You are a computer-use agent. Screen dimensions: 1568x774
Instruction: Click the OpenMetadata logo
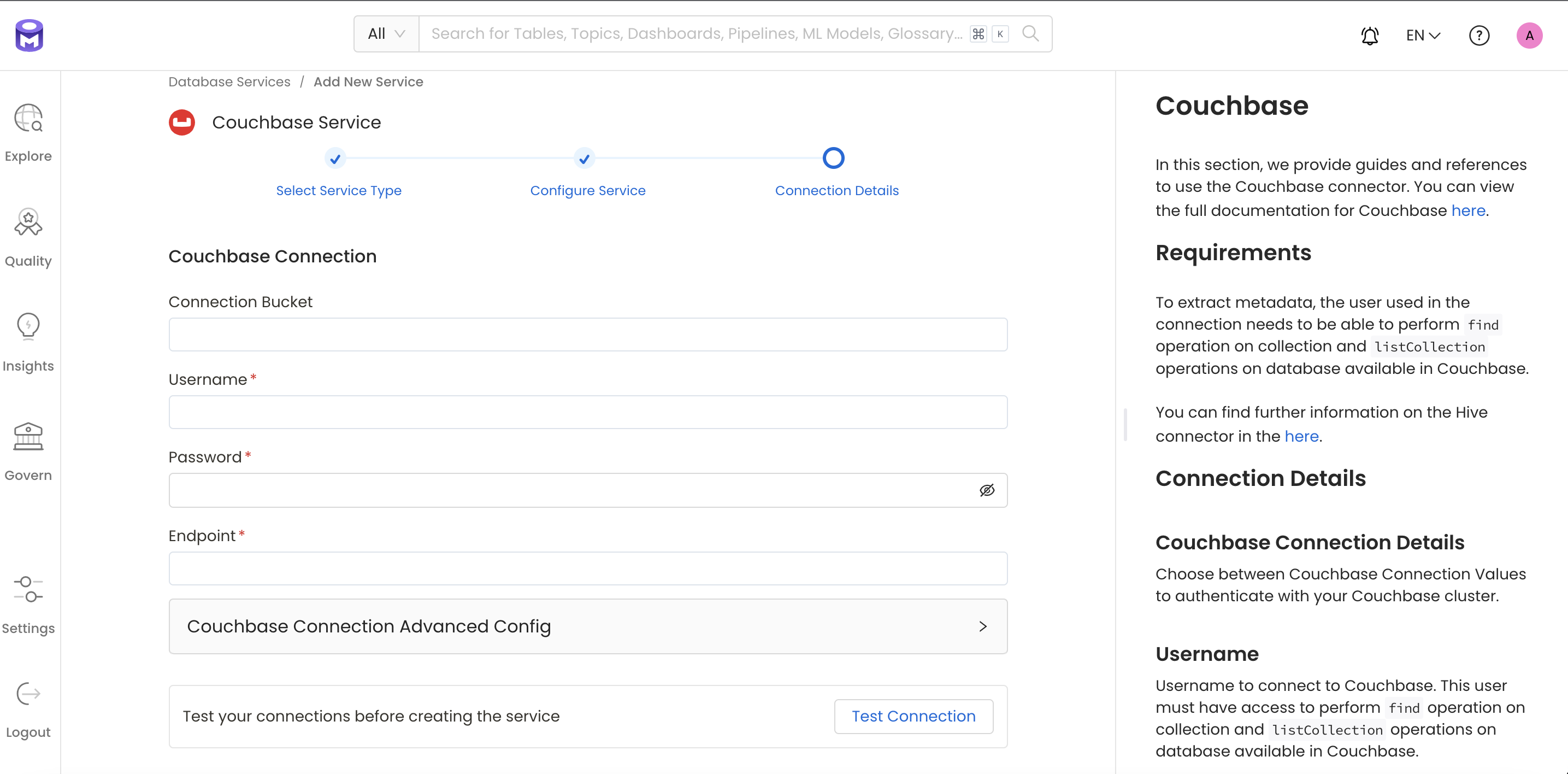click(x=29, y=35)
